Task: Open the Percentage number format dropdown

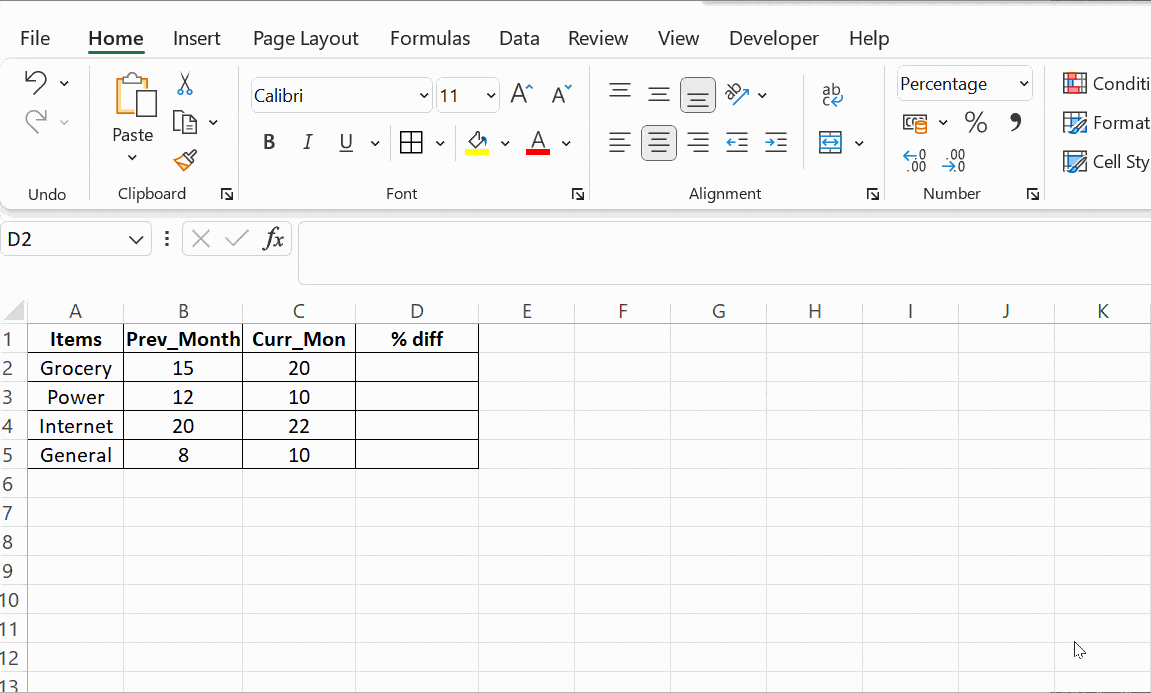Action: [x=1023, y=84]
